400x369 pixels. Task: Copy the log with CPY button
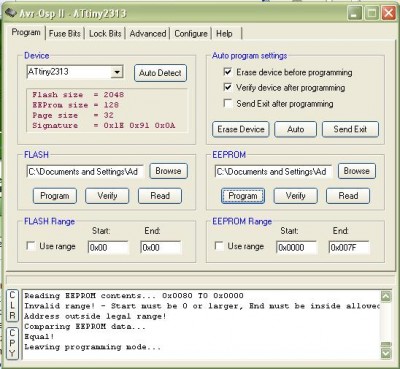[x=12, y=343]
